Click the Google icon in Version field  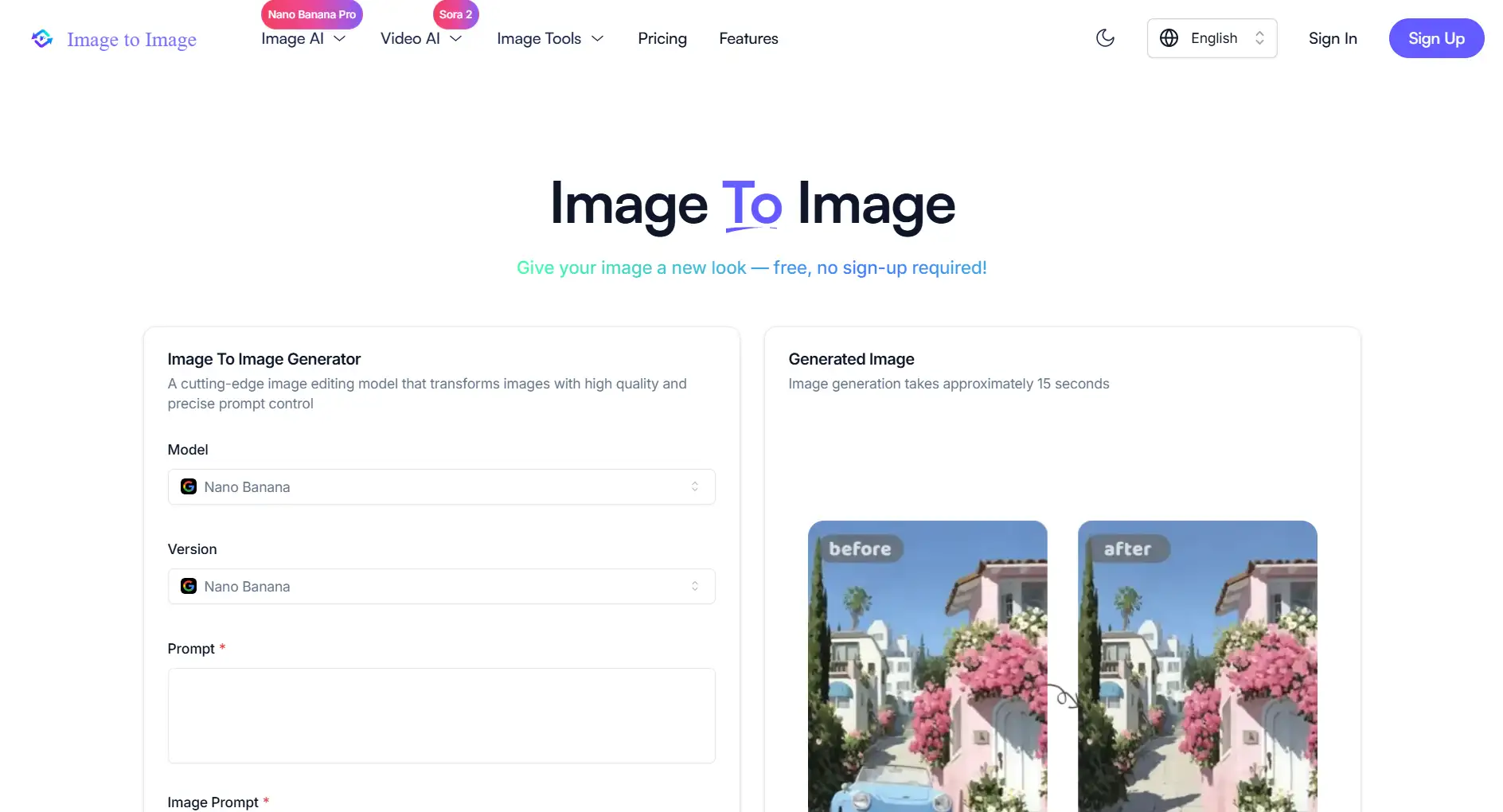189,586
